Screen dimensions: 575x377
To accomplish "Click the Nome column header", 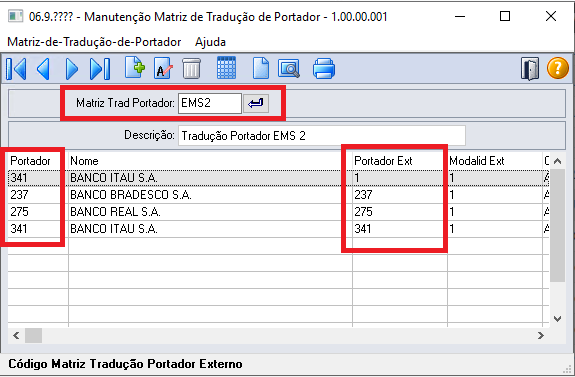I will 210,161.
